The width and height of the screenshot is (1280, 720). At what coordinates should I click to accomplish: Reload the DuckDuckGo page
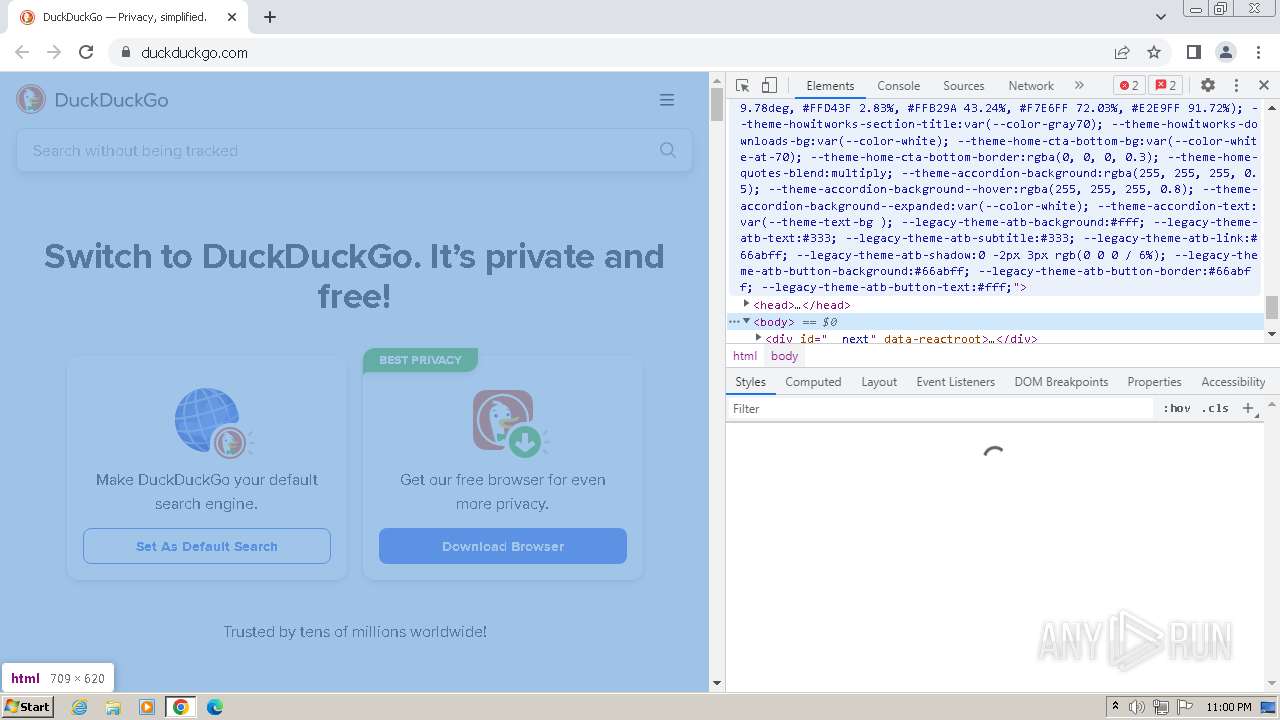tap(86, 52)
